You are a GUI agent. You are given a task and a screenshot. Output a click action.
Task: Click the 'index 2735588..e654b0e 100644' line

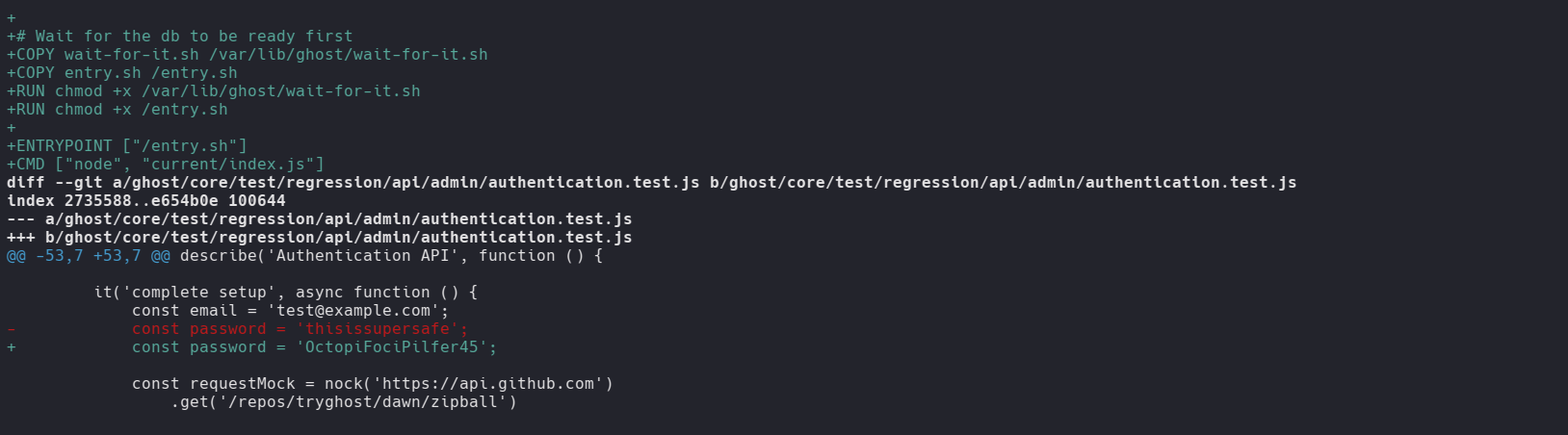(x=146, y=201)
